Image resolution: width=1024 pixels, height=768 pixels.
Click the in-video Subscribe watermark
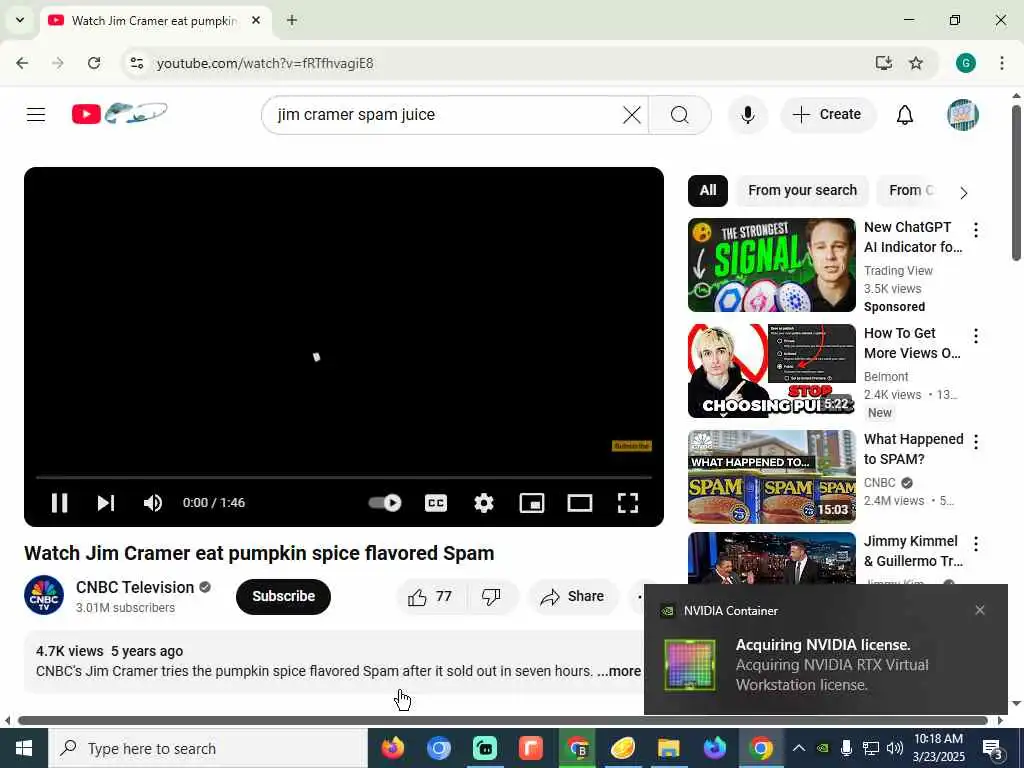pyautogui.click(x=632, y=446)
